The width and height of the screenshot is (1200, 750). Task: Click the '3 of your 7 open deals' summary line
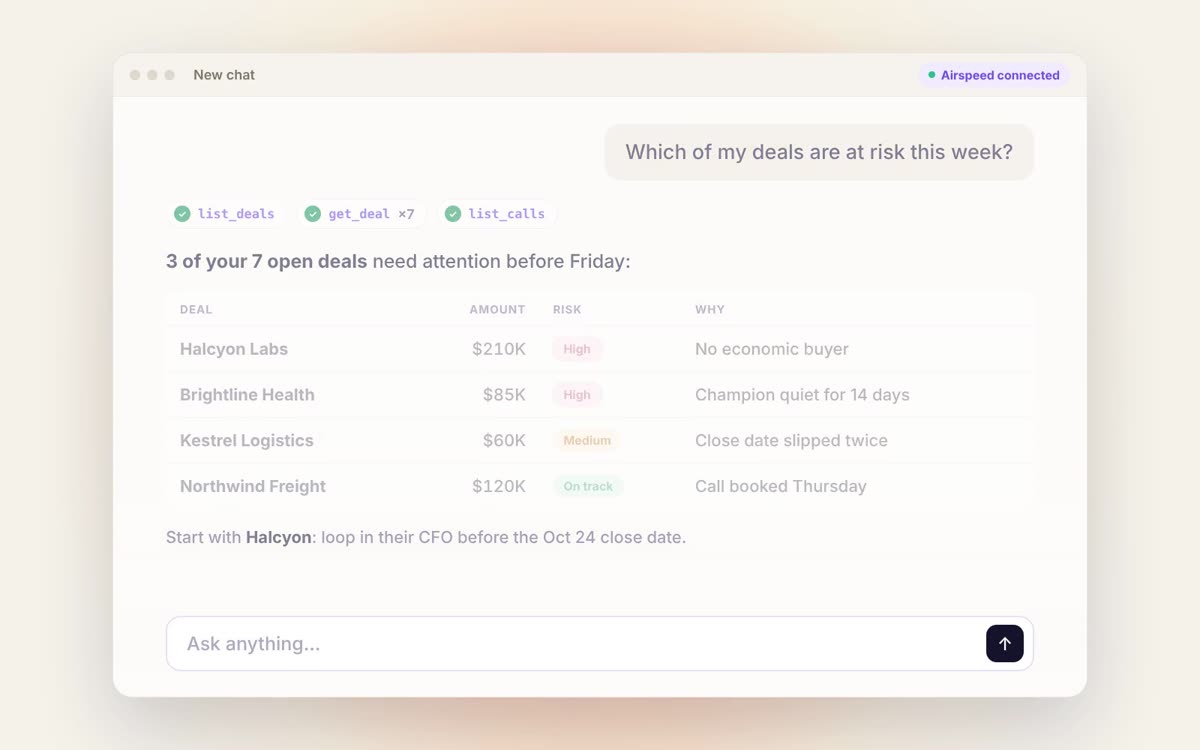398,262
